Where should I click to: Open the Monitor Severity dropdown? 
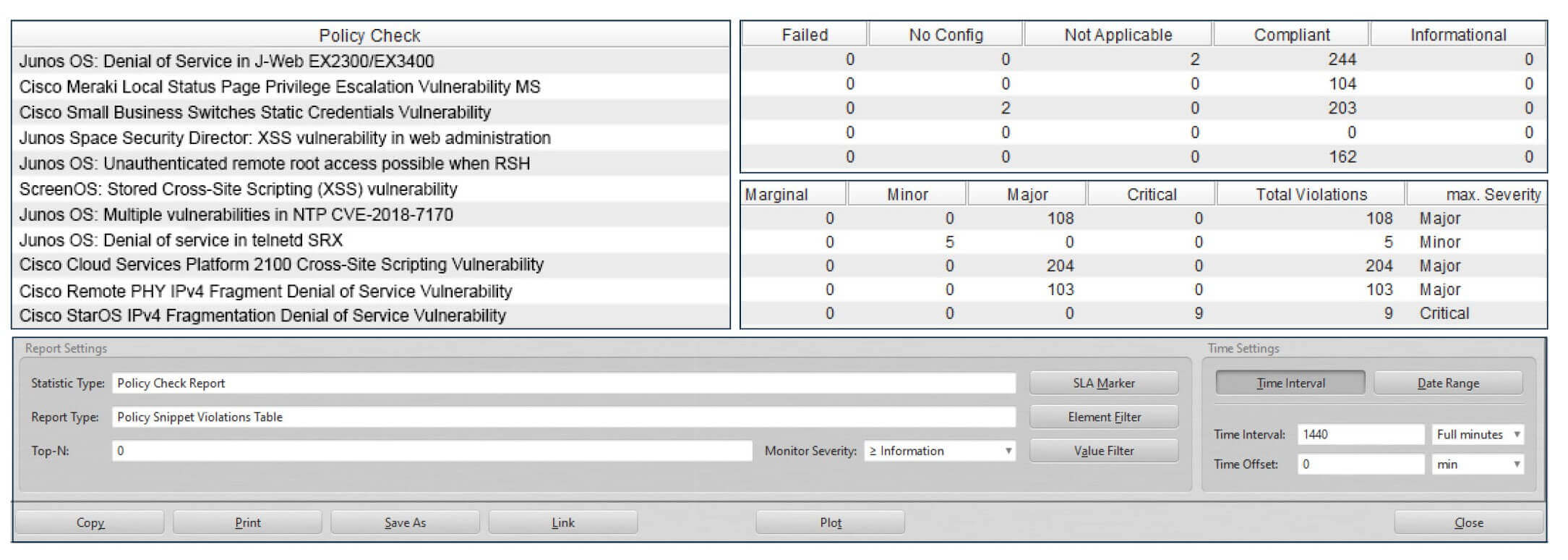pyautogui.click(x=940, y=451)
